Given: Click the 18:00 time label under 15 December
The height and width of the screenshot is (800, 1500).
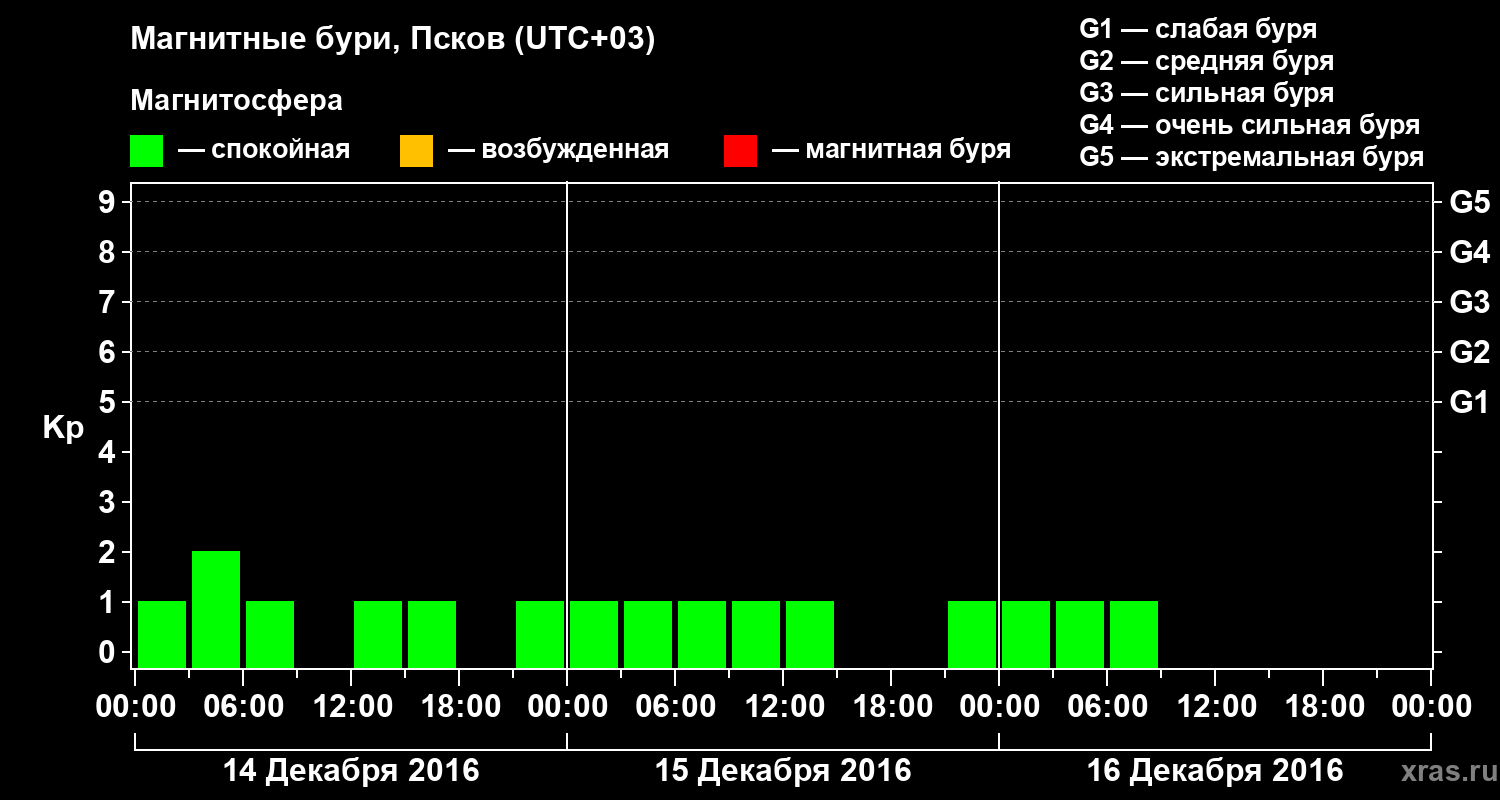Looking at the screenshot, I should [x=891, y=707].
